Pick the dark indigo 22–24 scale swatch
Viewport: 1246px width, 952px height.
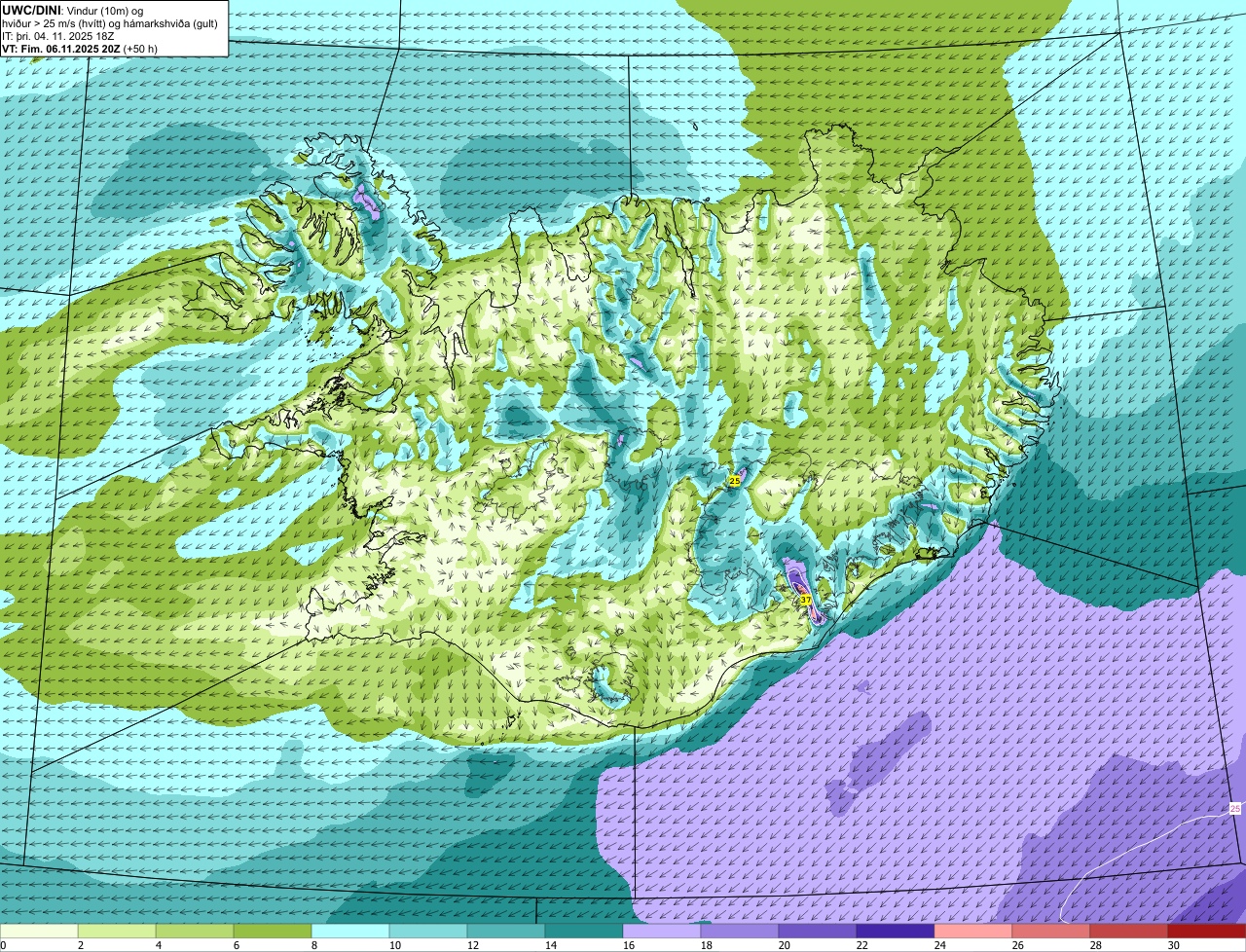(x=896, y=932)
